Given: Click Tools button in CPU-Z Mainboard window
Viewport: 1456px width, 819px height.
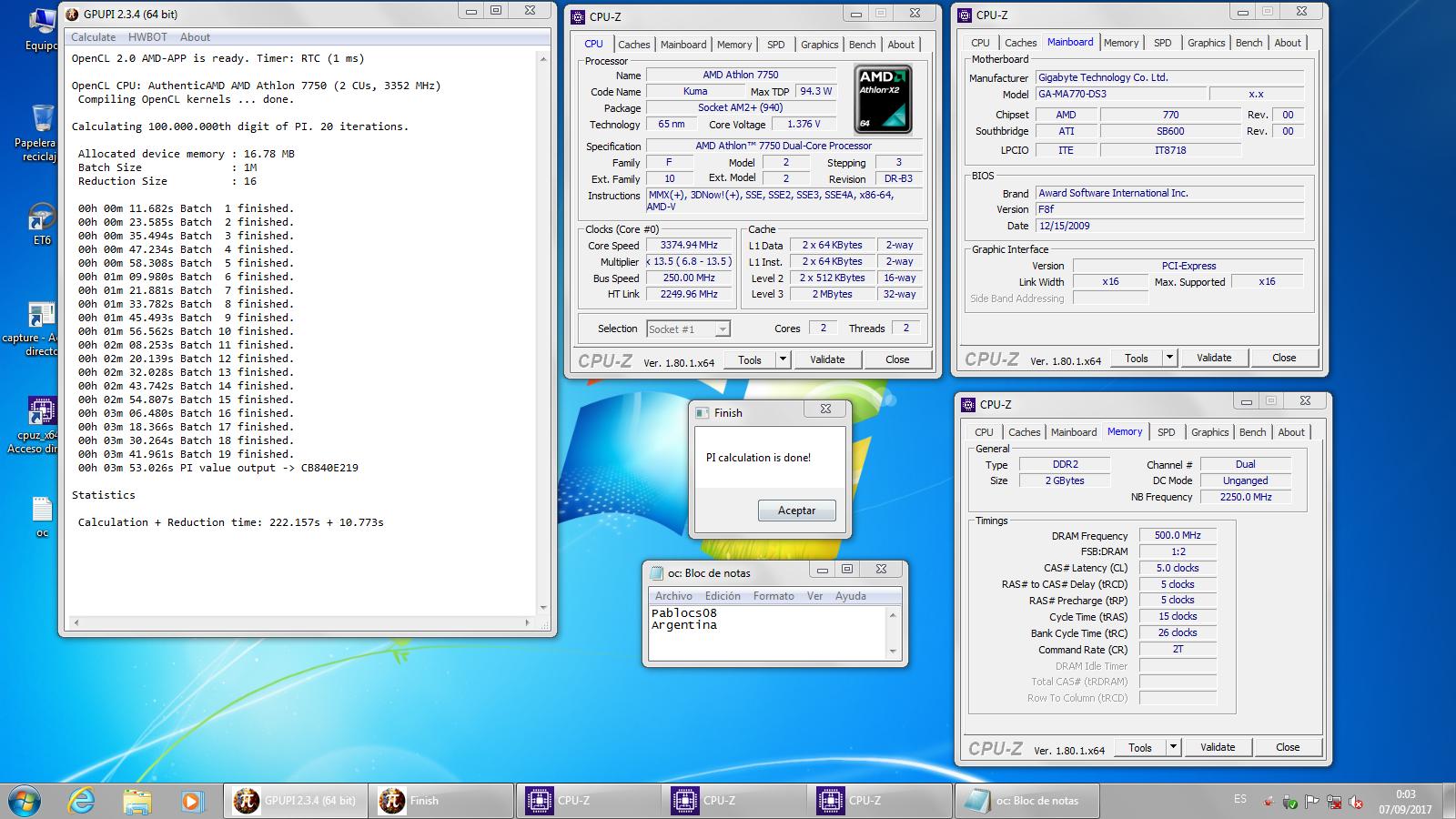Looking at the screenshot, I should pos(1137,358).
